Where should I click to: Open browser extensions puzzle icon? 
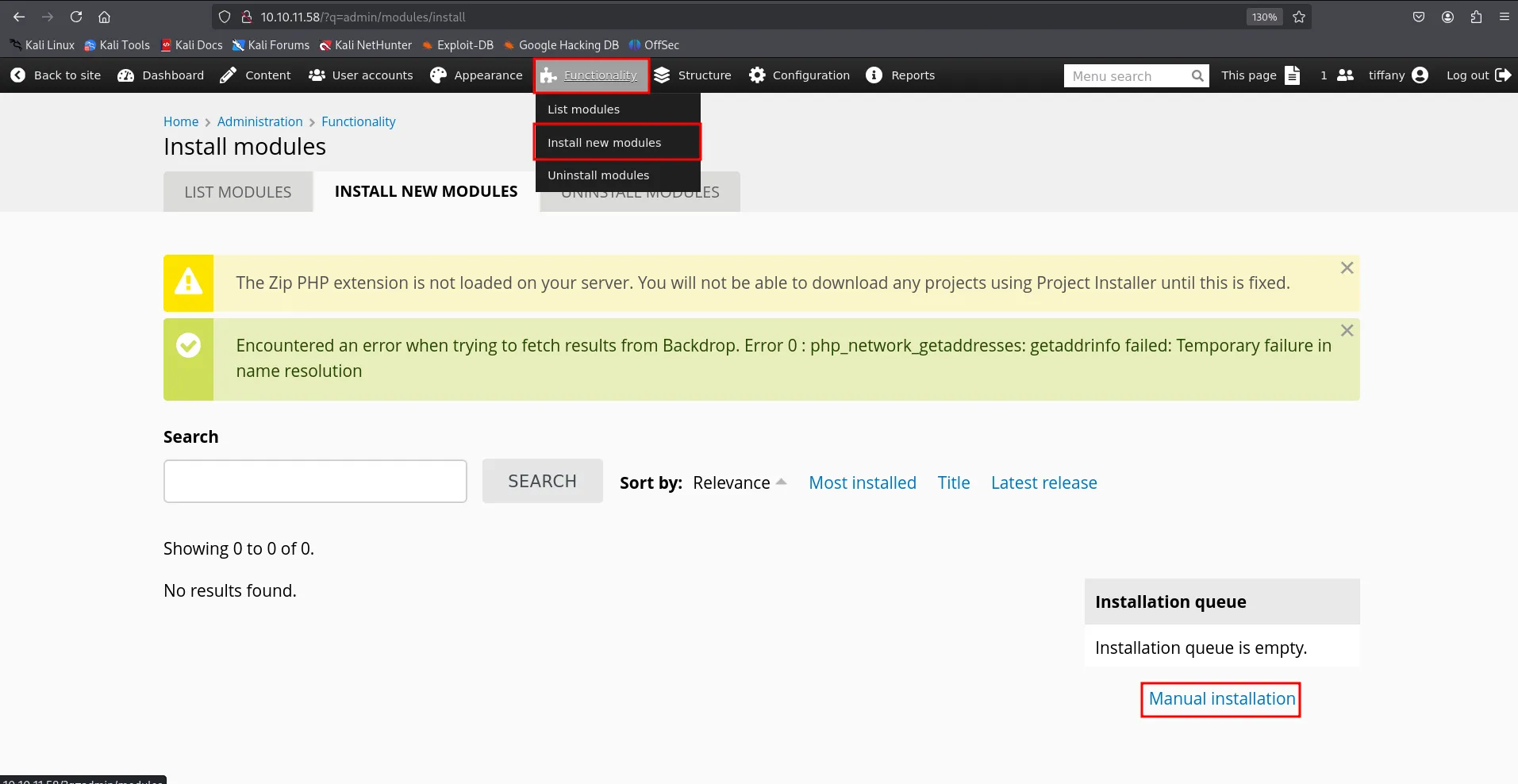click(x=1476, y=17)
